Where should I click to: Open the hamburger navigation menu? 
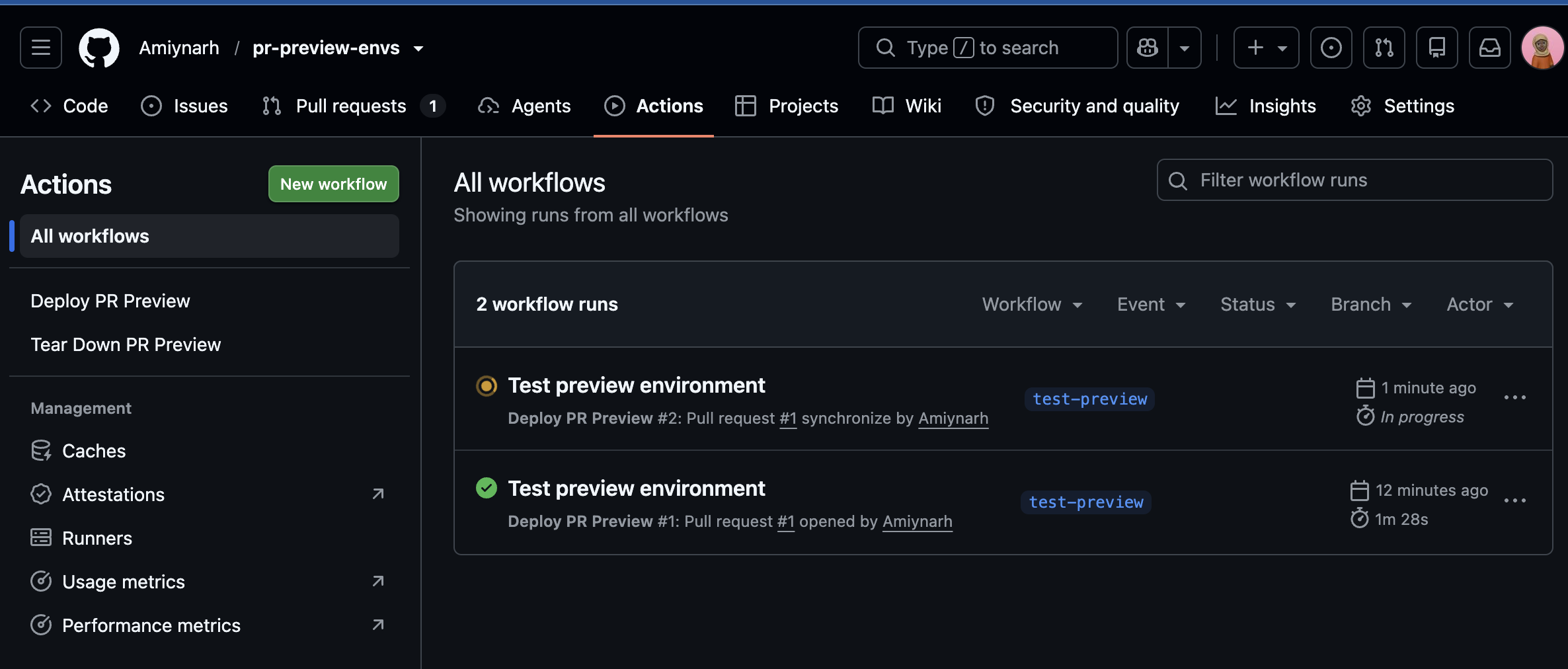click(x=41, y=48)
